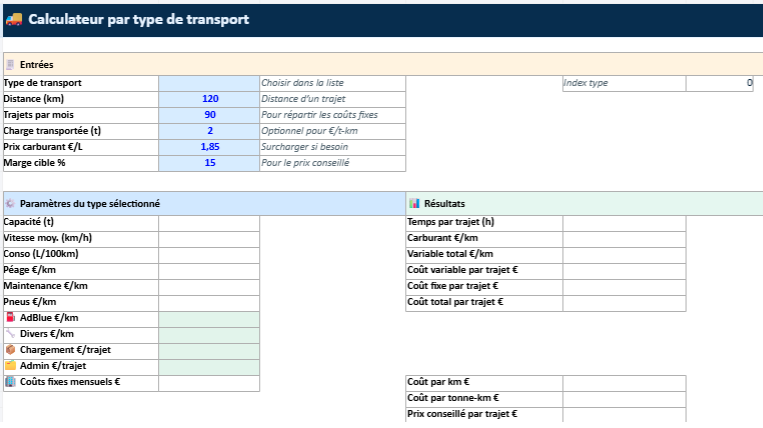Click the truck icon in the title
The height and width of the screenshot is (428, 763).
point(14,20)
